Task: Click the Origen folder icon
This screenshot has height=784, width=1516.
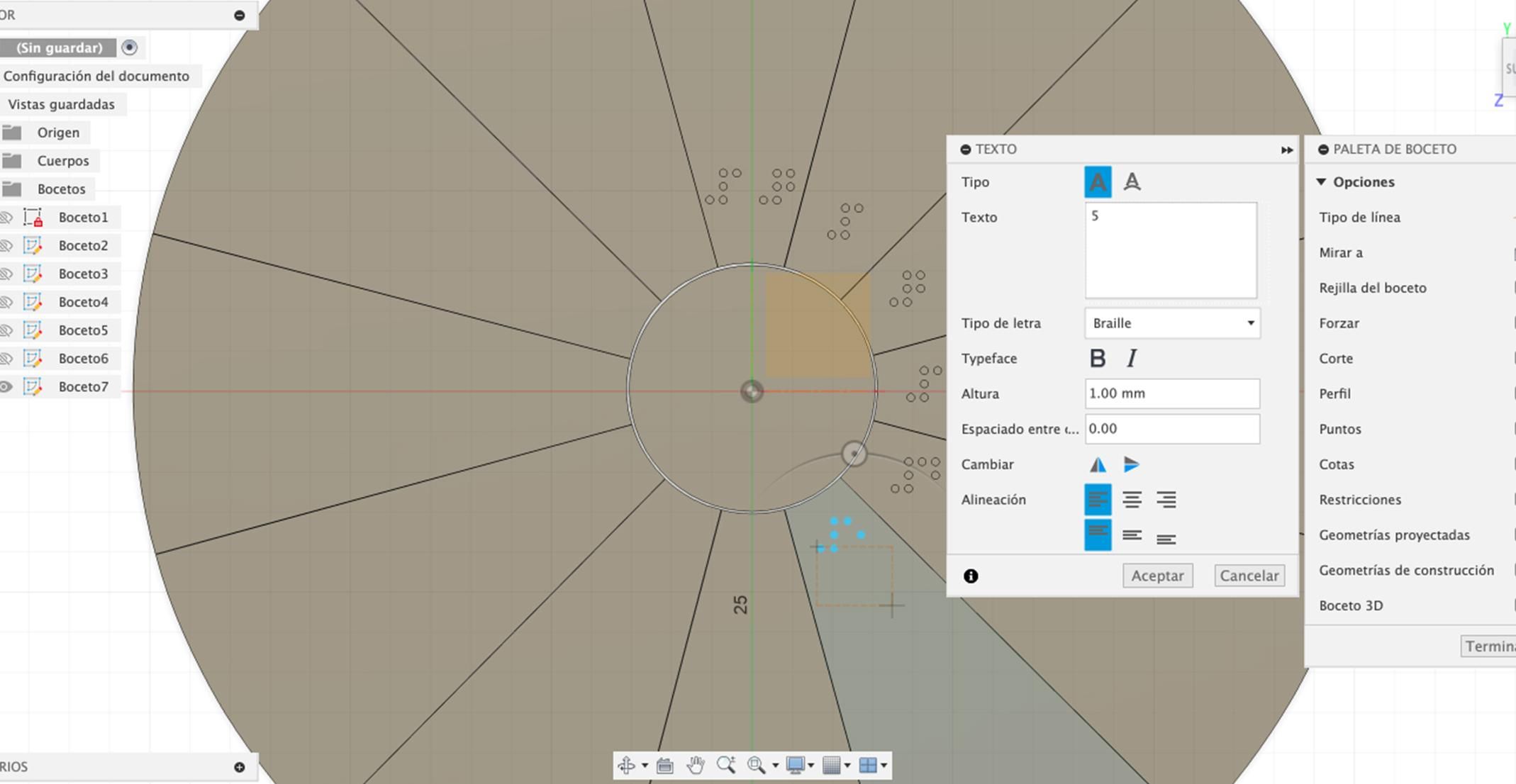Action: point(11,133)
